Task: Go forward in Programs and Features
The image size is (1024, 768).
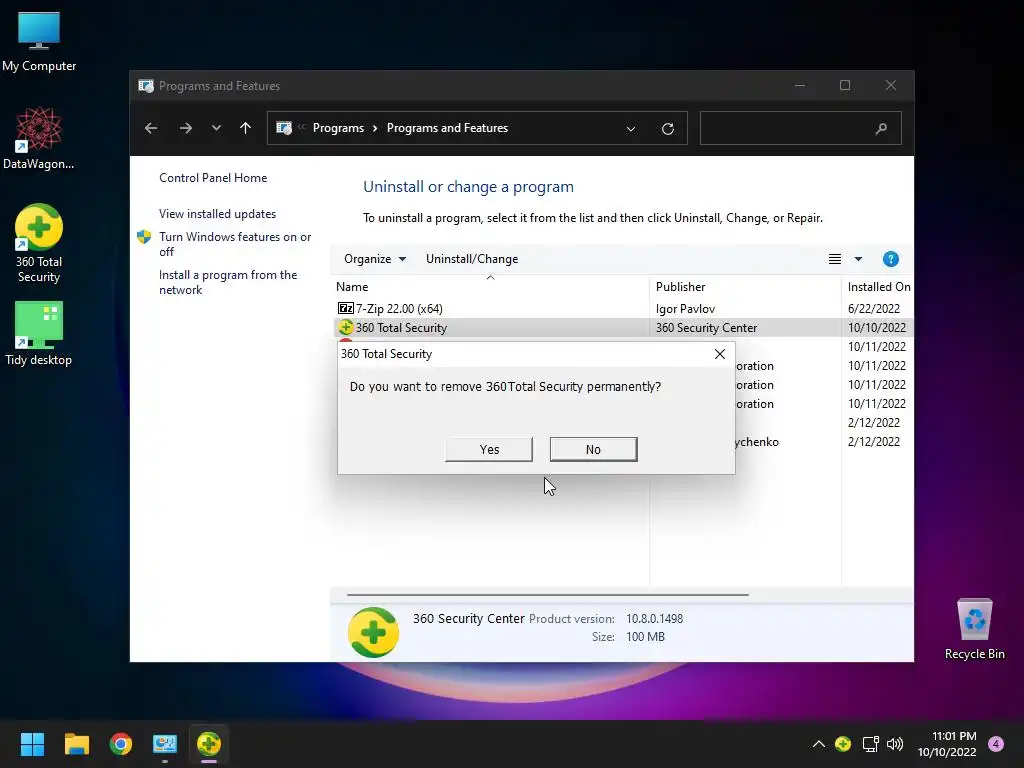Action: pos(185,128)
